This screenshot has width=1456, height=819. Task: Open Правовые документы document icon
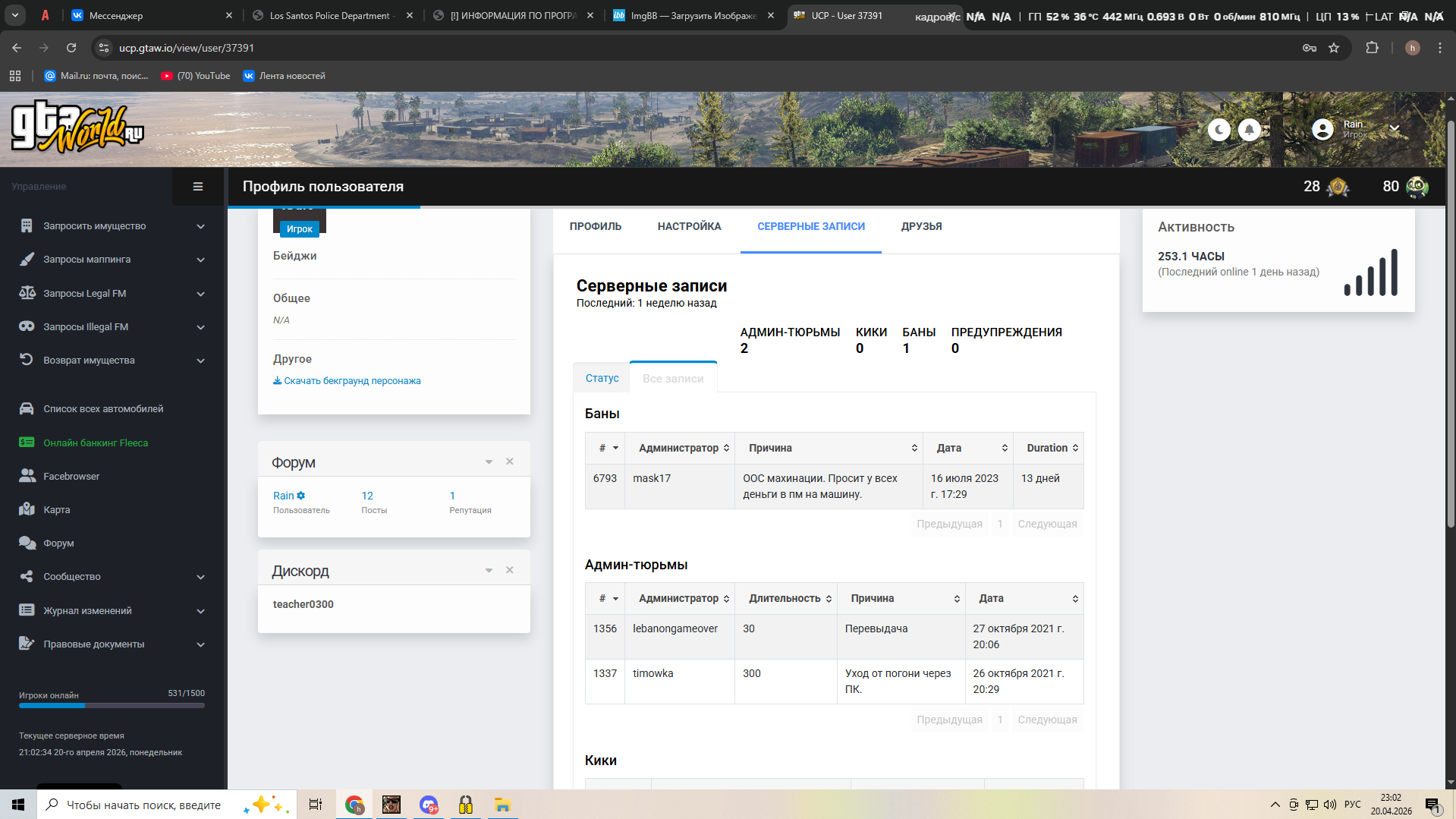pyautogui.click(x=27, y=644)
